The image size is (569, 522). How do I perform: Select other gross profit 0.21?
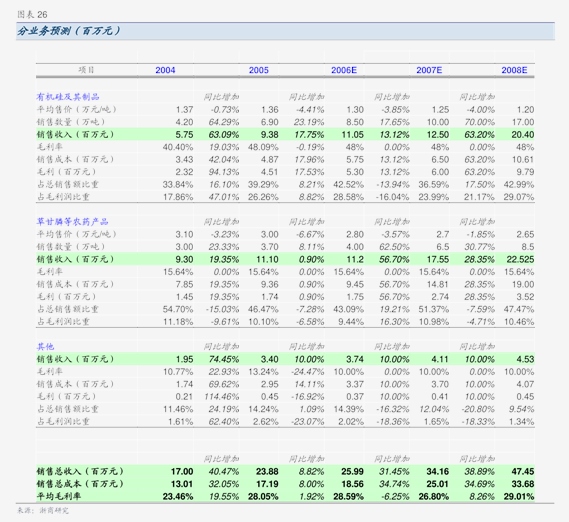click(x=184, y=397)
